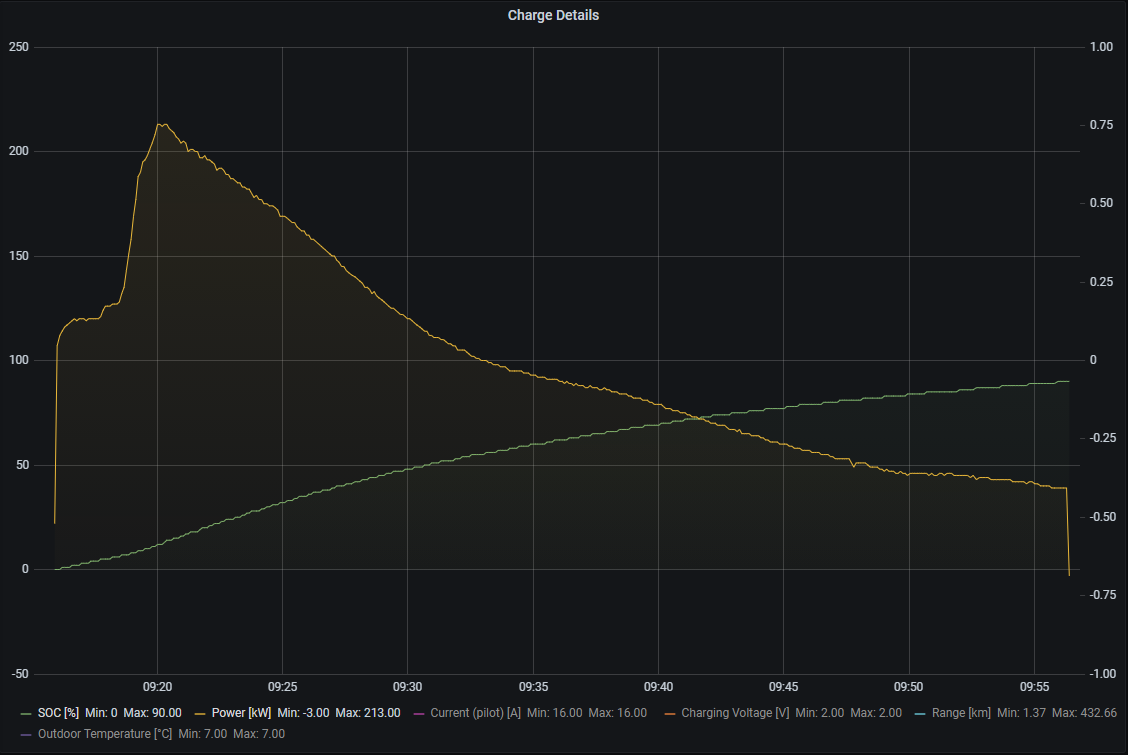Click the power curve peak near 213 kW
The height and width of the screenshot is (755, 1128).
(161, 124)
